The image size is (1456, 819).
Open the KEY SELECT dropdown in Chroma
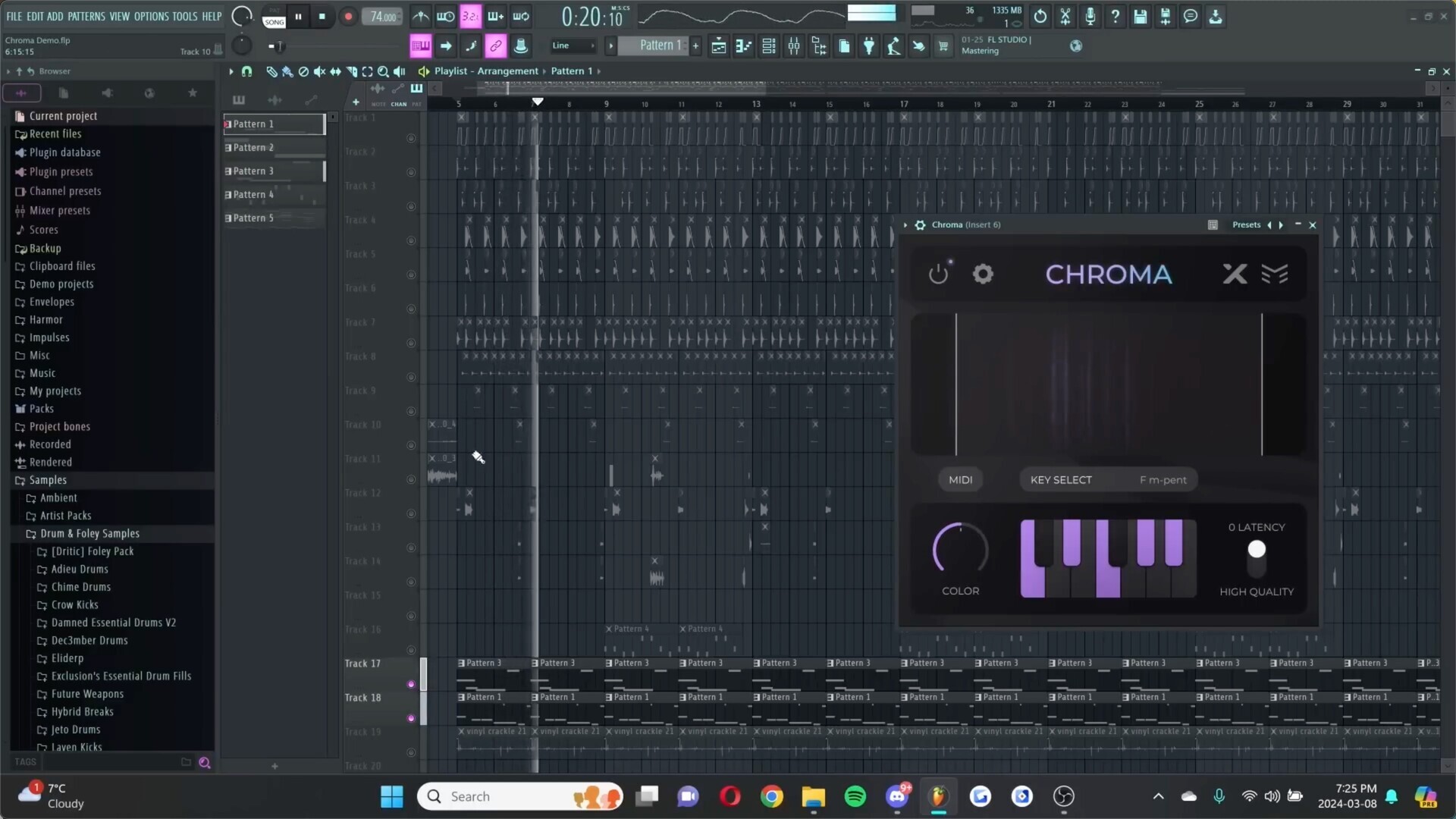click(x=1108, y=480)
